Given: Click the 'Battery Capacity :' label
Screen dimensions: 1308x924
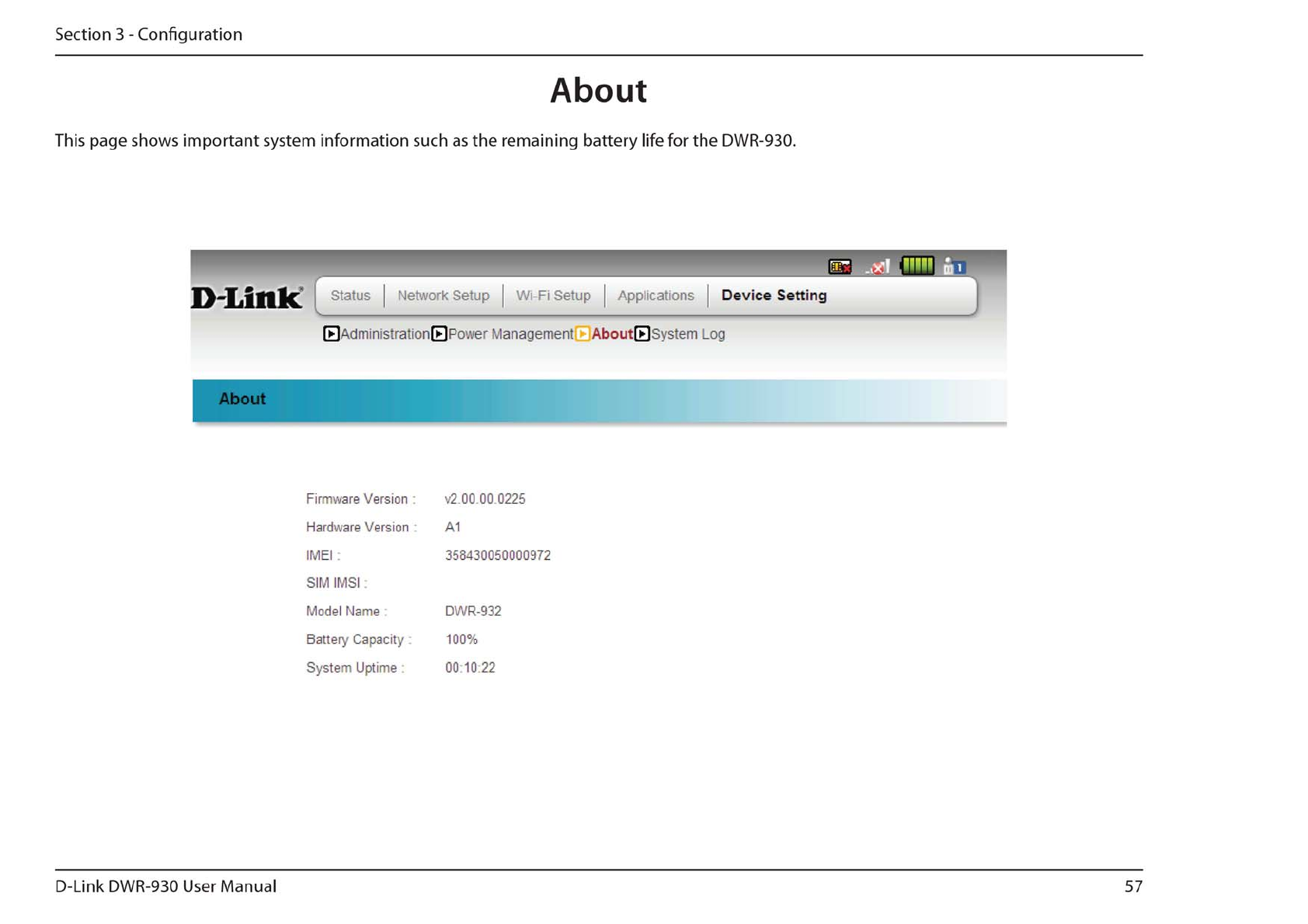Looking at the screenshot, I should (359, 640).
